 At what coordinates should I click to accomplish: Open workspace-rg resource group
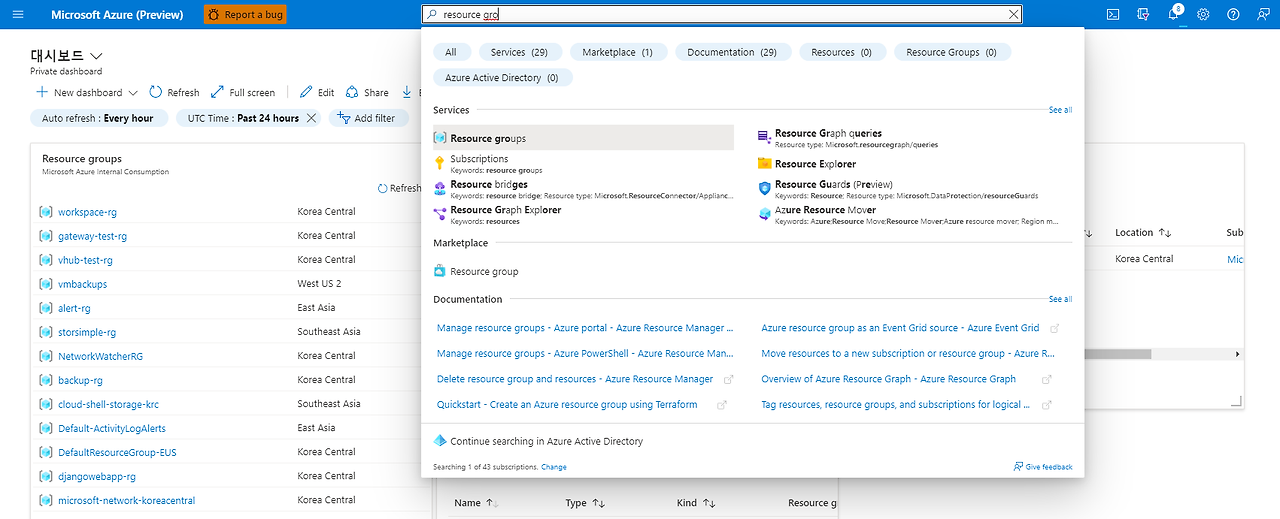coord(87,212)
